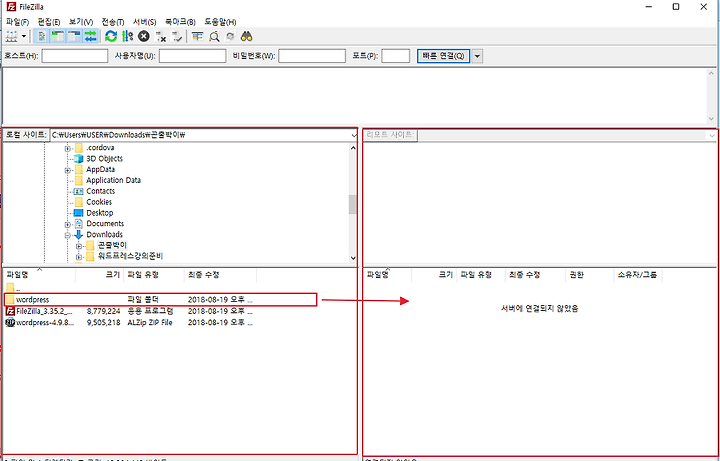Click the FileZilla title bar icon

click(11, 7)
